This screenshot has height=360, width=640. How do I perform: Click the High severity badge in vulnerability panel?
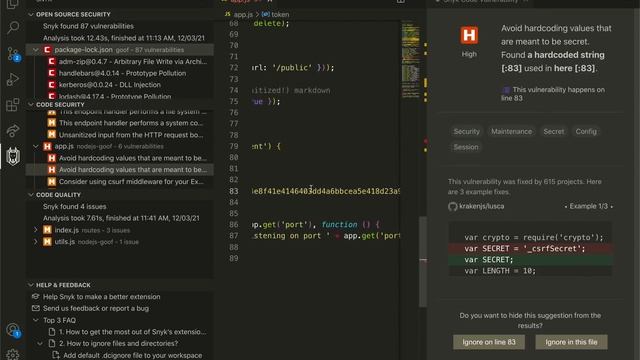[x=469, y=35]
